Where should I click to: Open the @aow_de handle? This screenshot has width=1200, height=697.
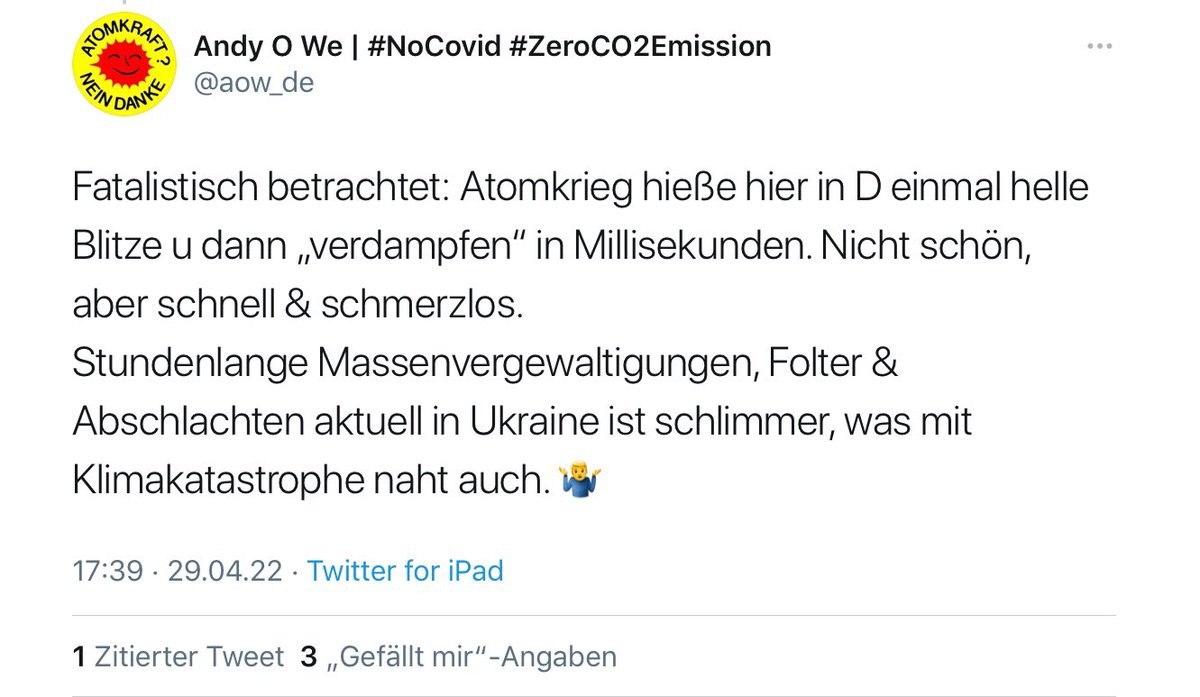(x=253, y=83)
